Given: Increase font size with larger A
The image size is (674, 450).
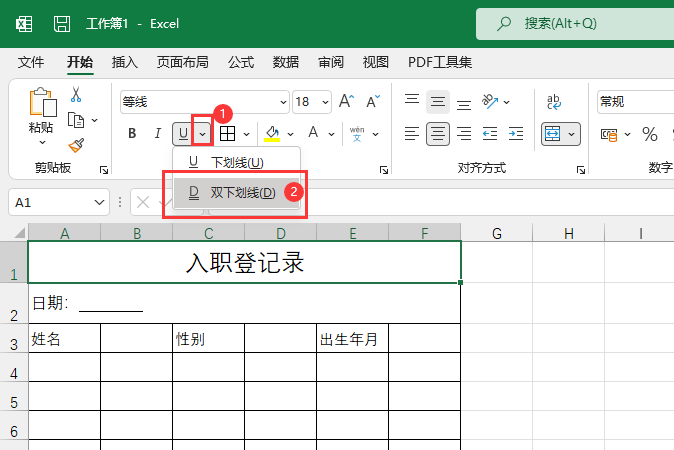Looking at the screenshot, I should (x=346, y=101).
